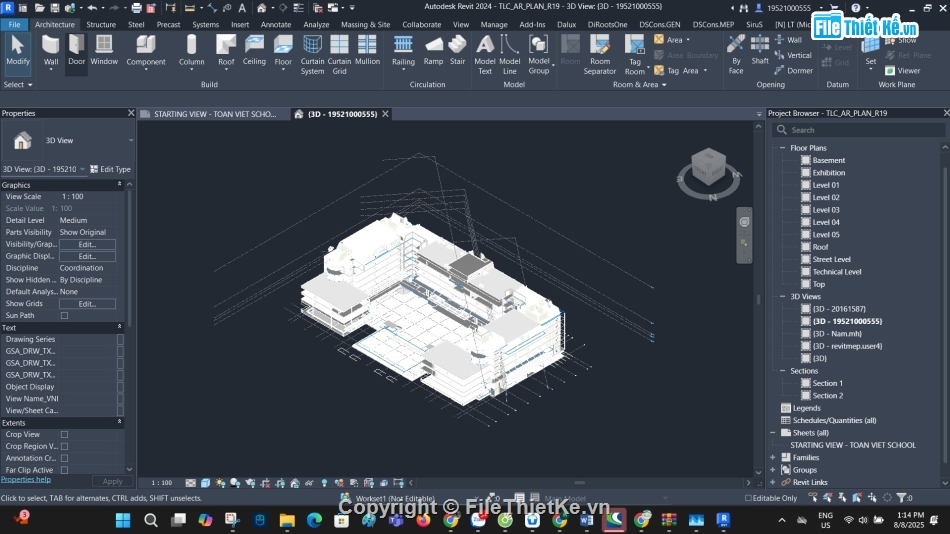
Task: Open the Windows Start menu
Action: tap(123, 520)
